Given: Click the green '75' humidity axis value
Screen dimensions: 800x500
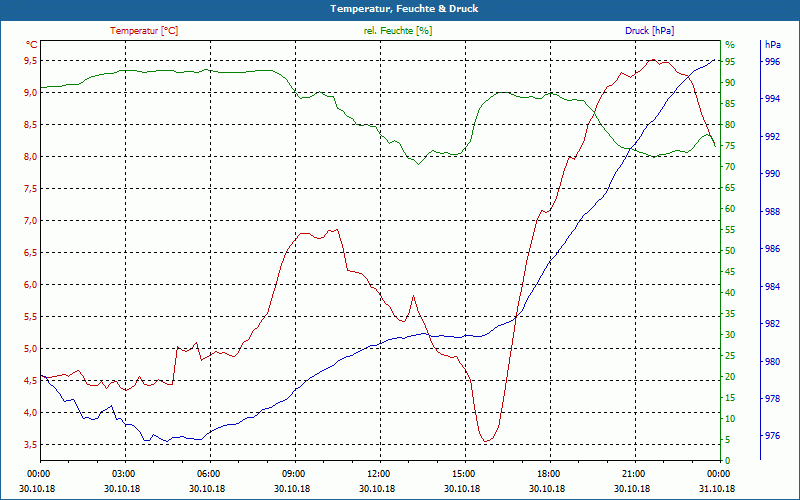Looking at the screenshot, I should 730,146.
